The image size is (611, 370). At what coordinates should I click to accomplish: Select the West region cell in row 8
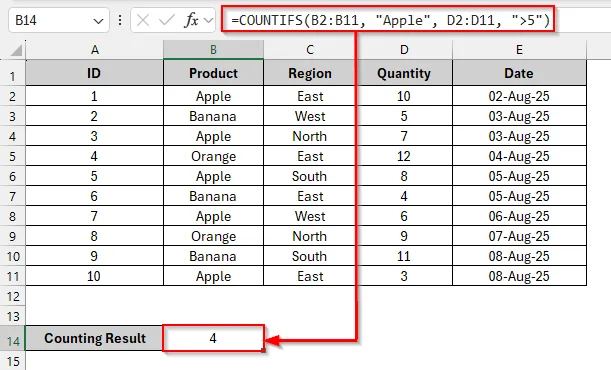point(310,216)
